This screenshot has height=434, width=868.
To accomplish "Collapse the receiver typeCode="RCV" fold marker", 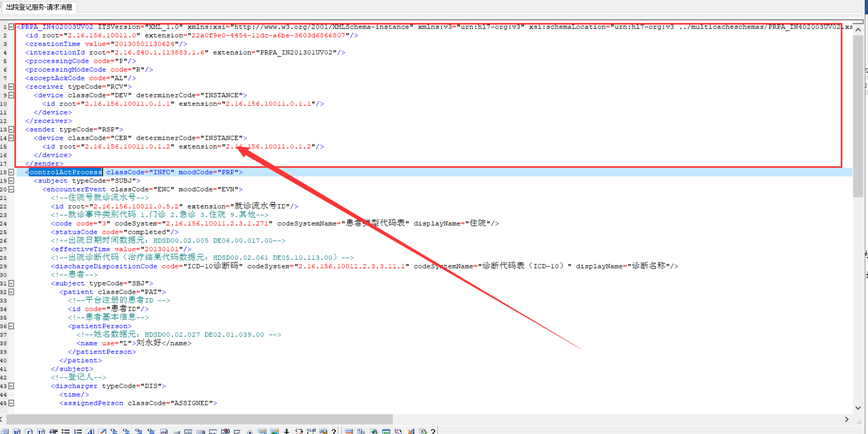I will (11, 86).
